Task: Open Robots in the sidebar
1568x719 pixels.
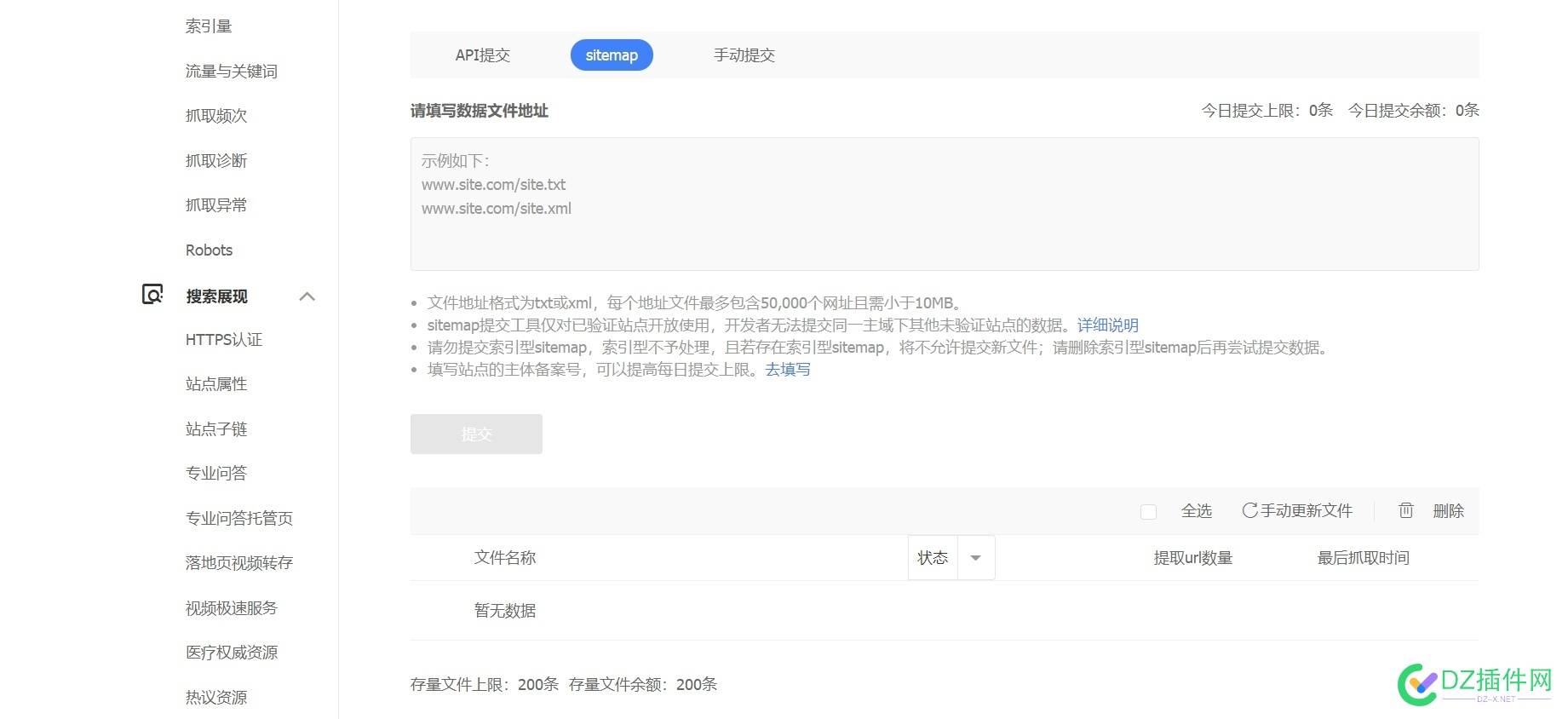Action: coord(209,250)
